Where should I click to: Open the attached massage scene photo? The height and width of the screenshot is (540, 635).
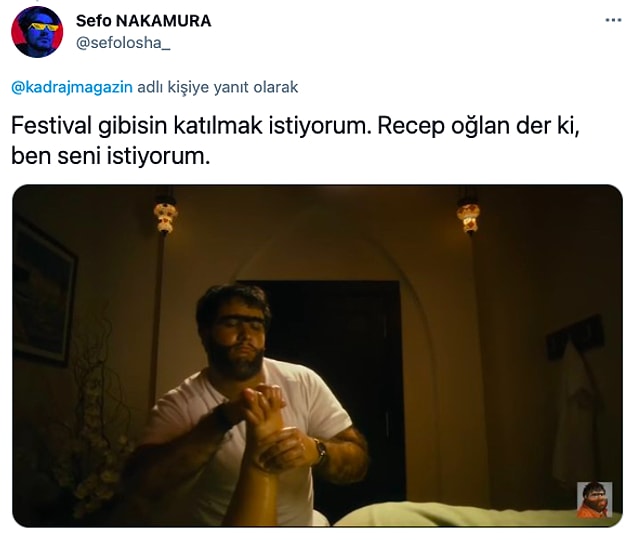click(318, 356)
